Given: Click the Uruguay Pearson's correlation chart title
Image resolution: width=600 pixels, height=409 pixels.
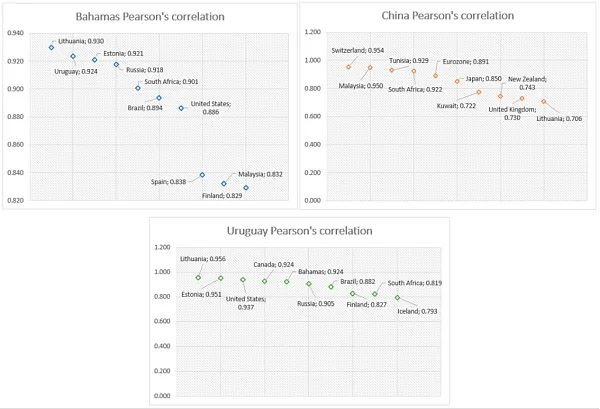Looking at the screenshot, I should [x=300, y=231].
